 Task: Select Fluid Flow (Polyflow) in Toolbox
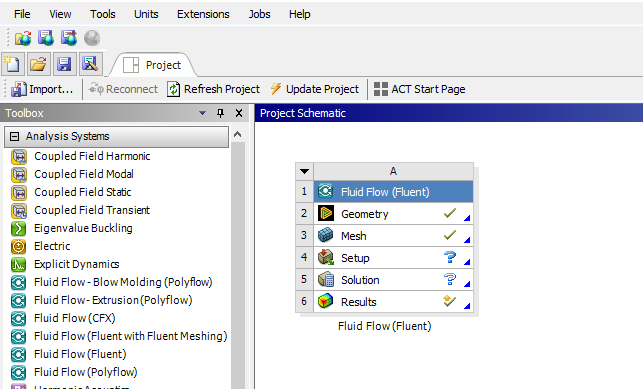85,372
